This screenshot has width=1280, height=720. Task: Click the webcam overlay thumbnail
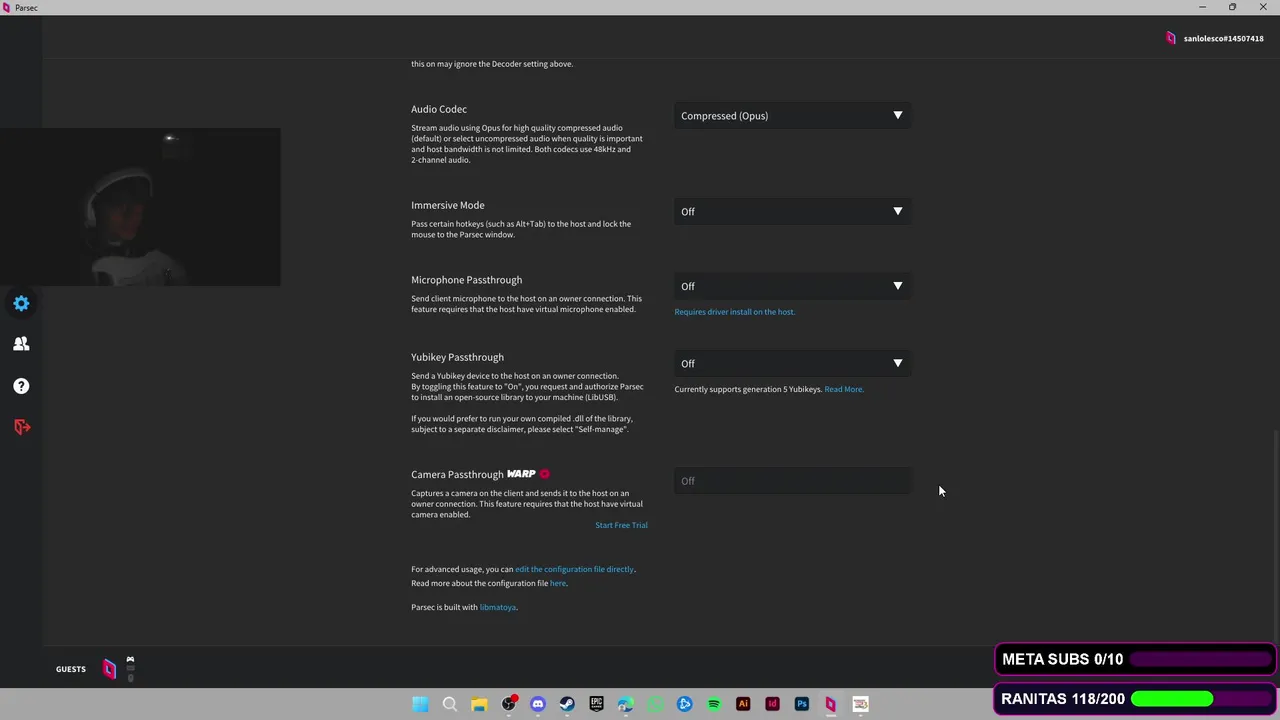(140, 207)
